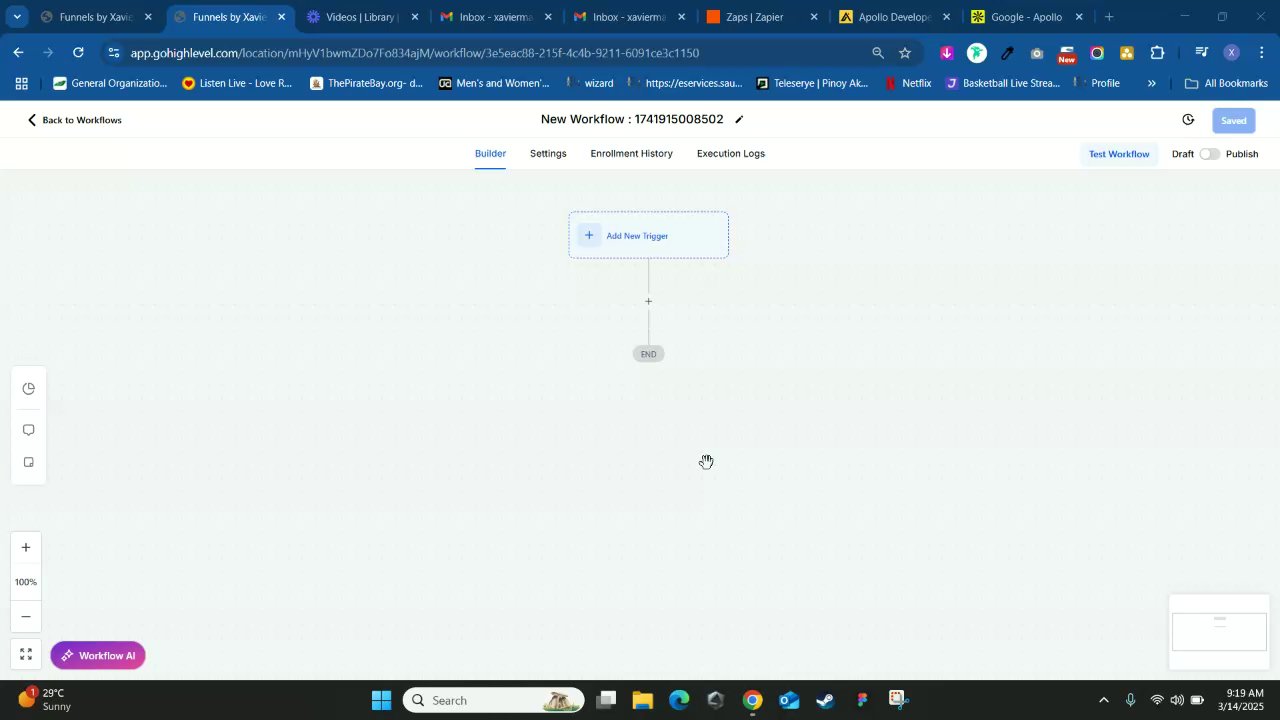Open the stats view from the left sidebar

click(x=28, y=389)
